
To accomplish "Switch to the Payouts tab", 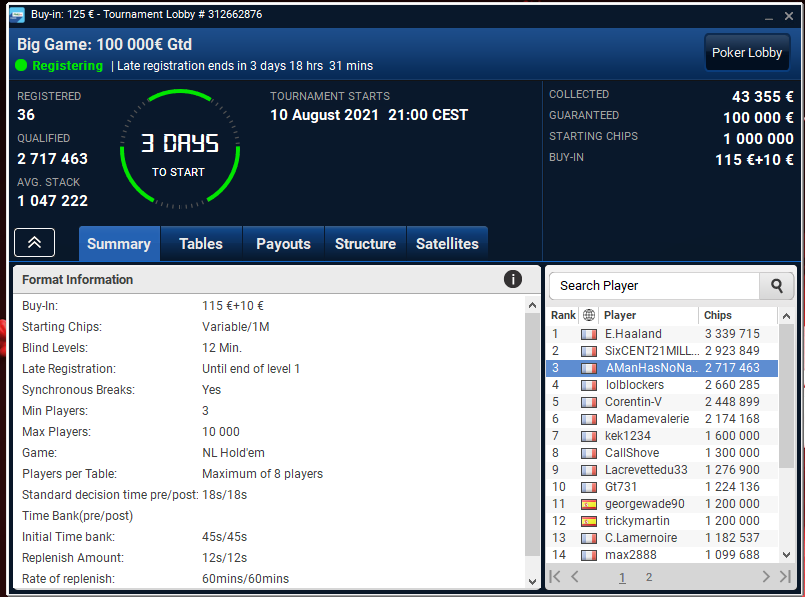I will point(283,243).
